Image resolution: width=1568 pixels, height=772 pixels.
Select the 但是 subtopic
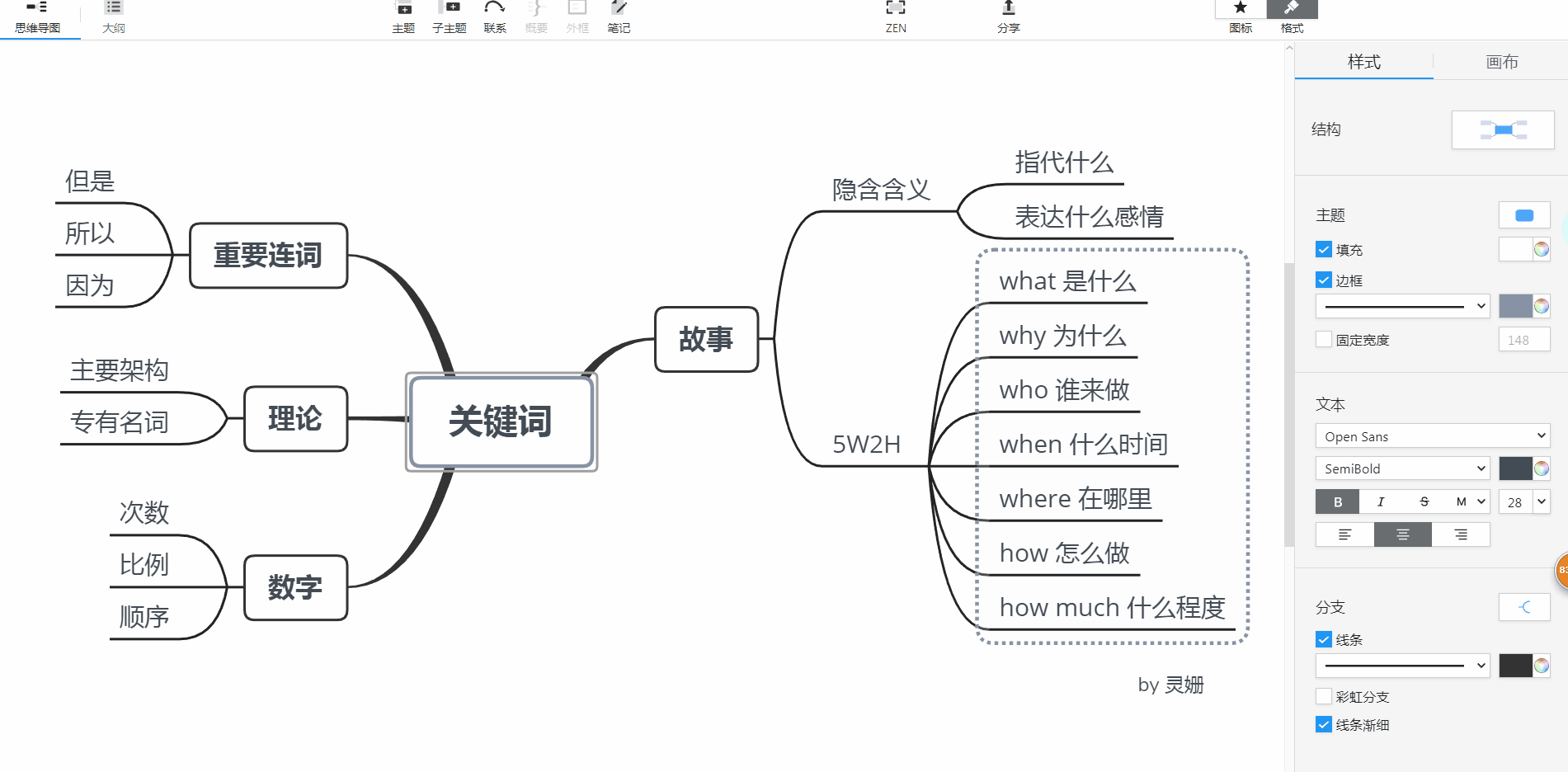point(90,181)
